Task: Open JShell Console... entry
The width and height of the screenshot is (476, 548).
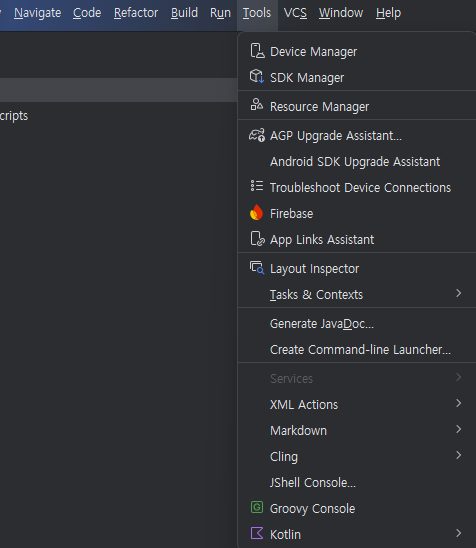Action: [313, 483]
